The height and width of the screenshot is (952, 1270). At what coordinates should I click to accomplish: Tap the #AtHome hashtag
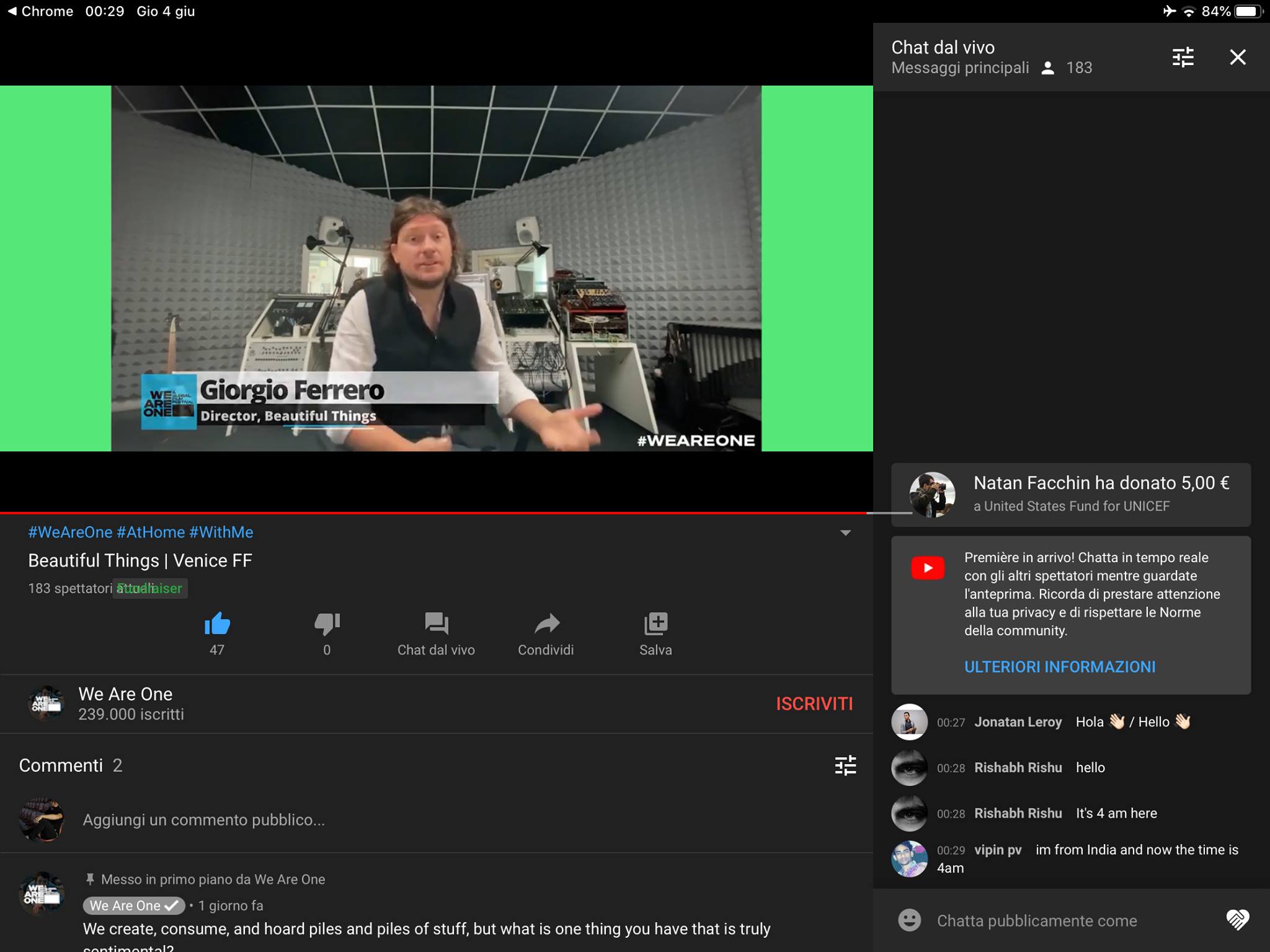pos(151,532)
